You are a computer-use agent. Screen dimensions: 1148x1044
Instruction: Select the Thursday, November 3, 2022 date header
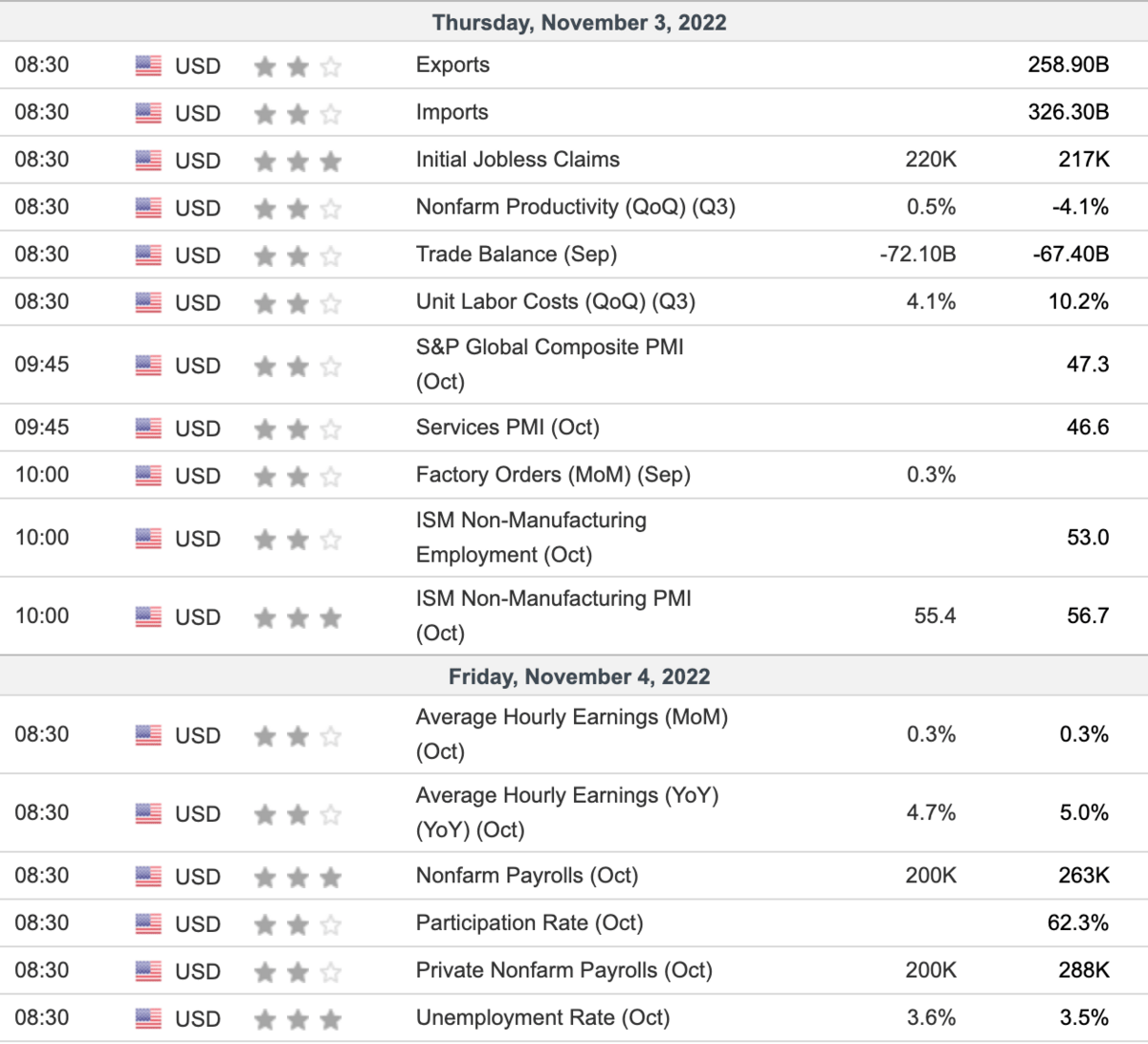click(x=579, y=23)
